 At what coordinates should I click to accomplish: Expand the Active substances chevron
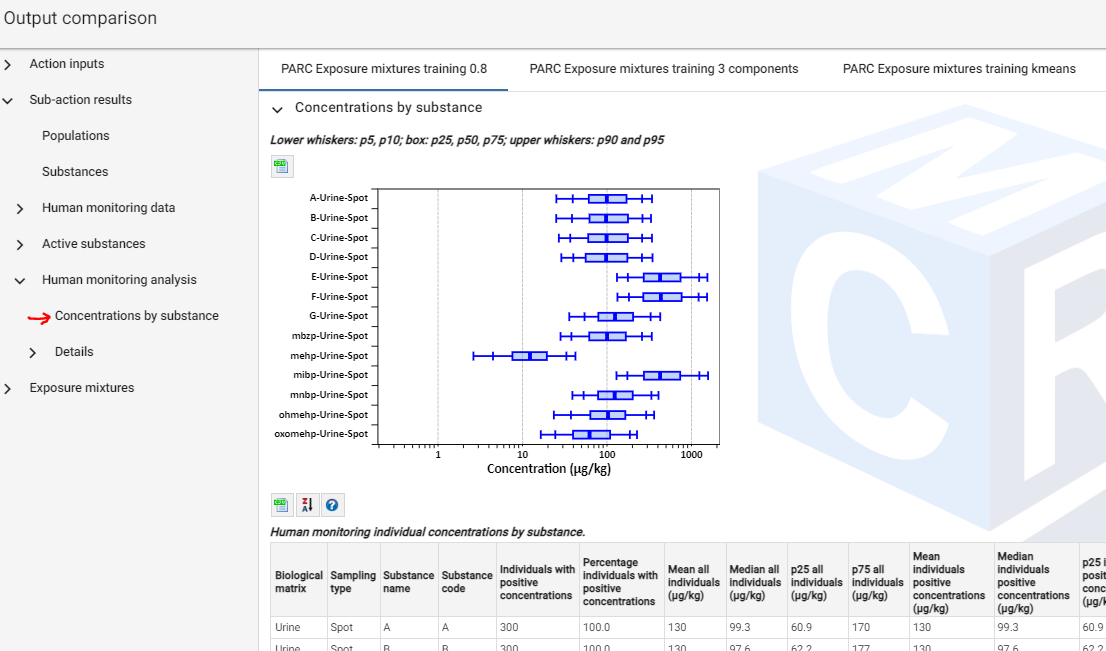[x=20, y=245]
